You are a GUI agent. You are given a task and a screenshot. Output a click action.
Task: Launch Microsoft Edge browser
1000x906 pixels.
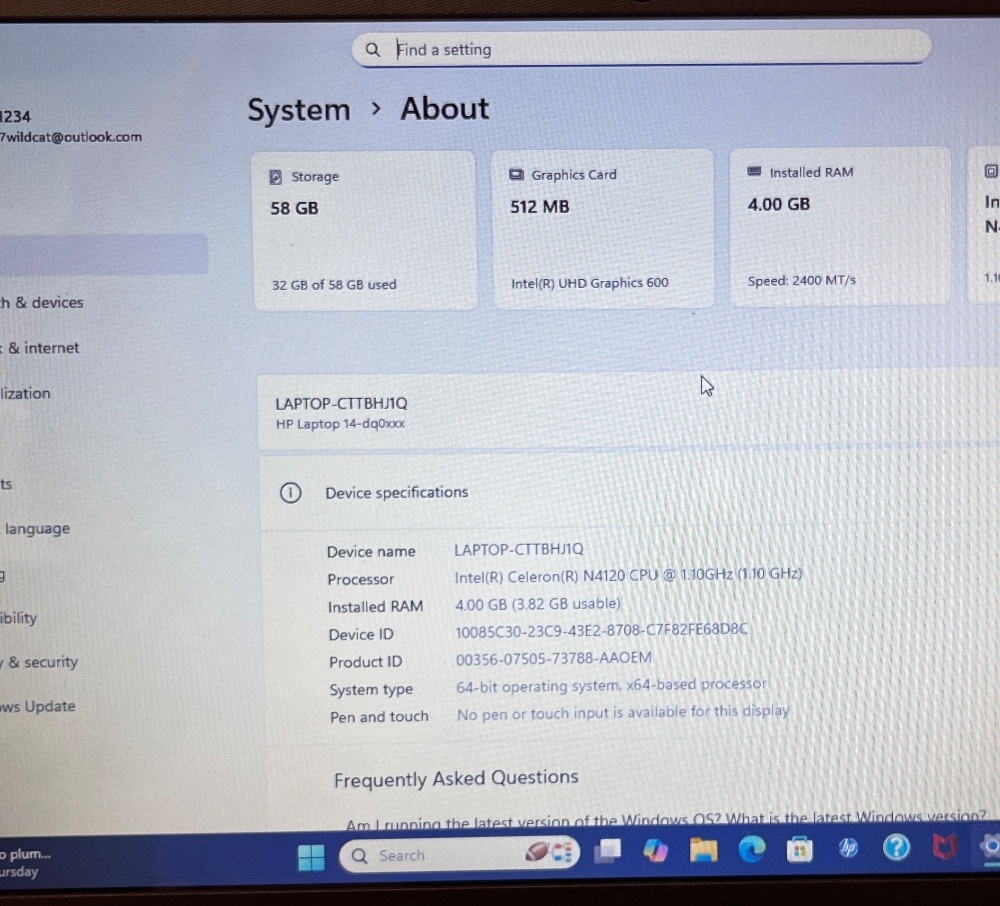click(751, 849)
